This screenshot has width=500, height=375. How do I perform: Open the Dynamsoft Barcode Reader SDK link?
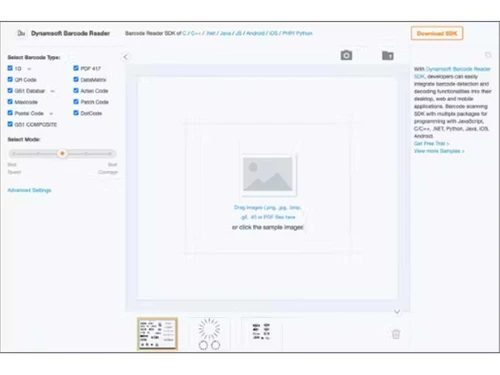pos(452,72)
